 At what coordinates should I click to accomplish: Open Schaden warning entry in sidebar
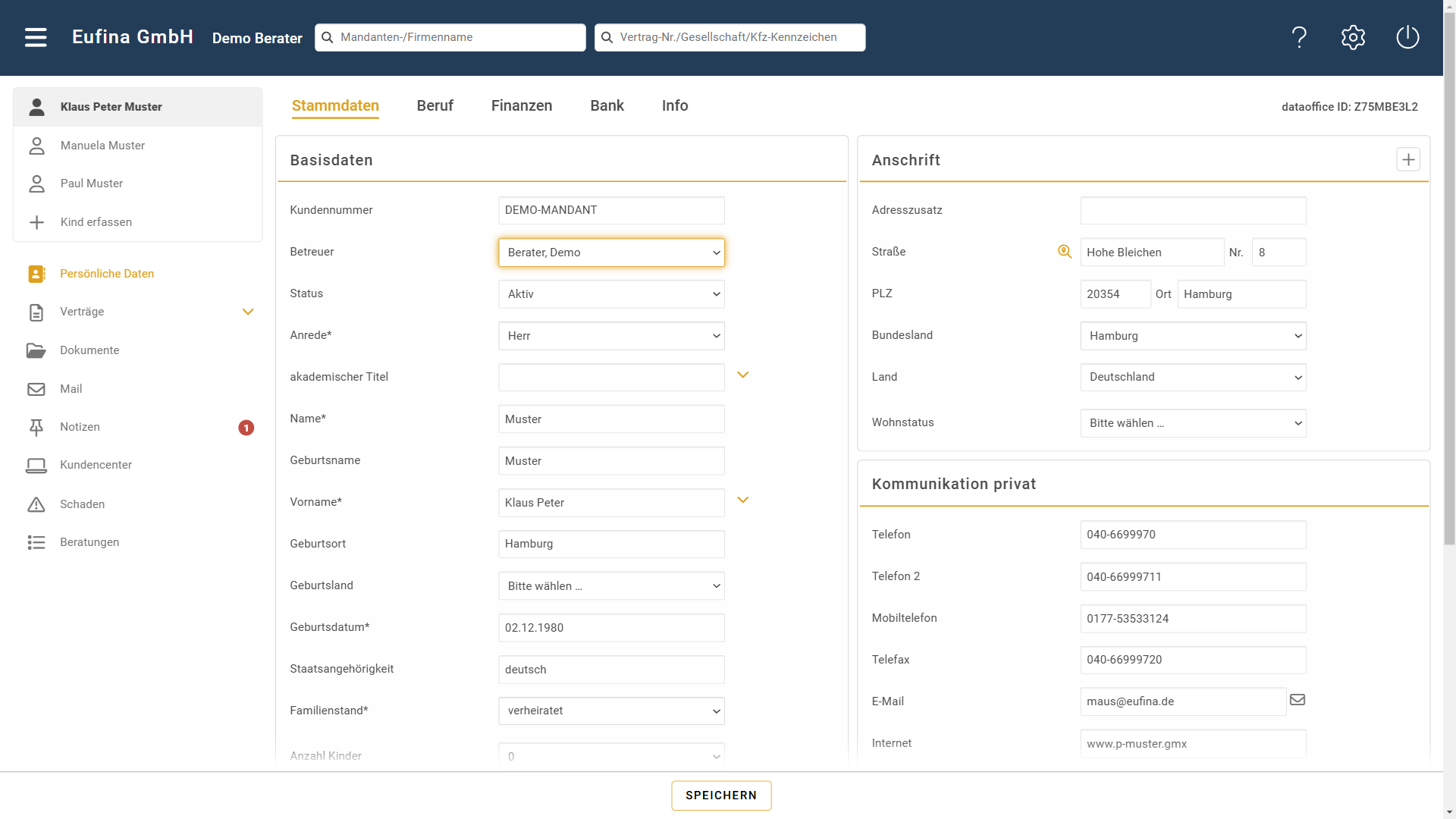tap(82, 504)
